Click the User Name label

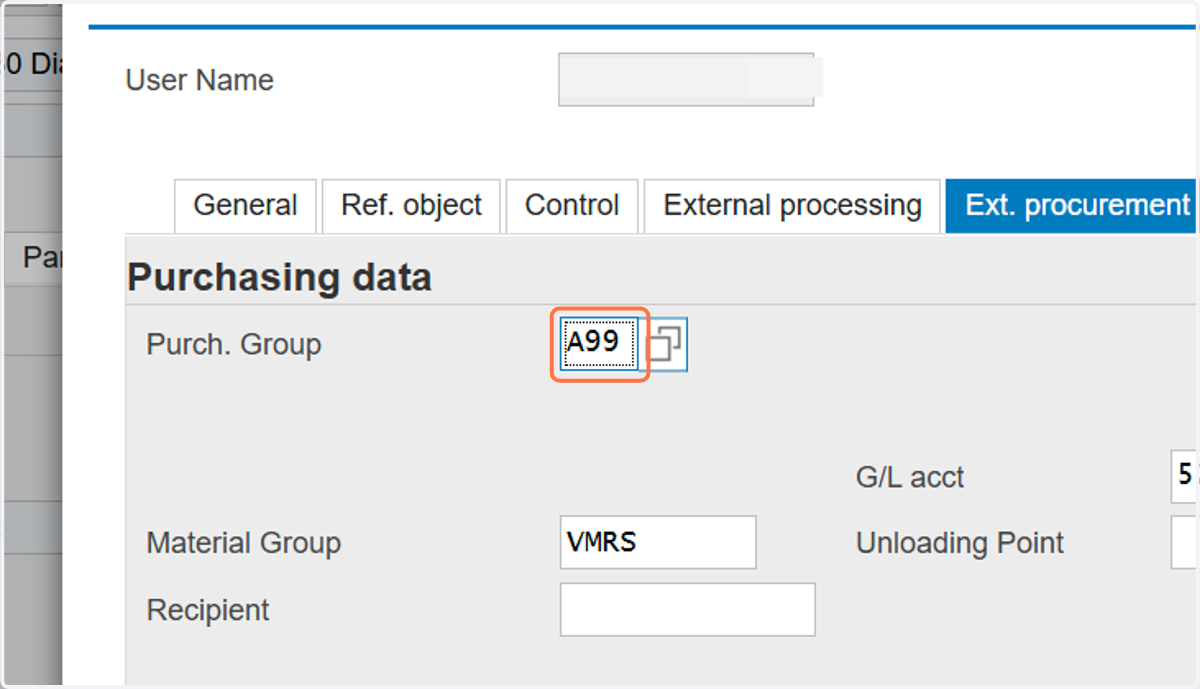pos(199,80)
